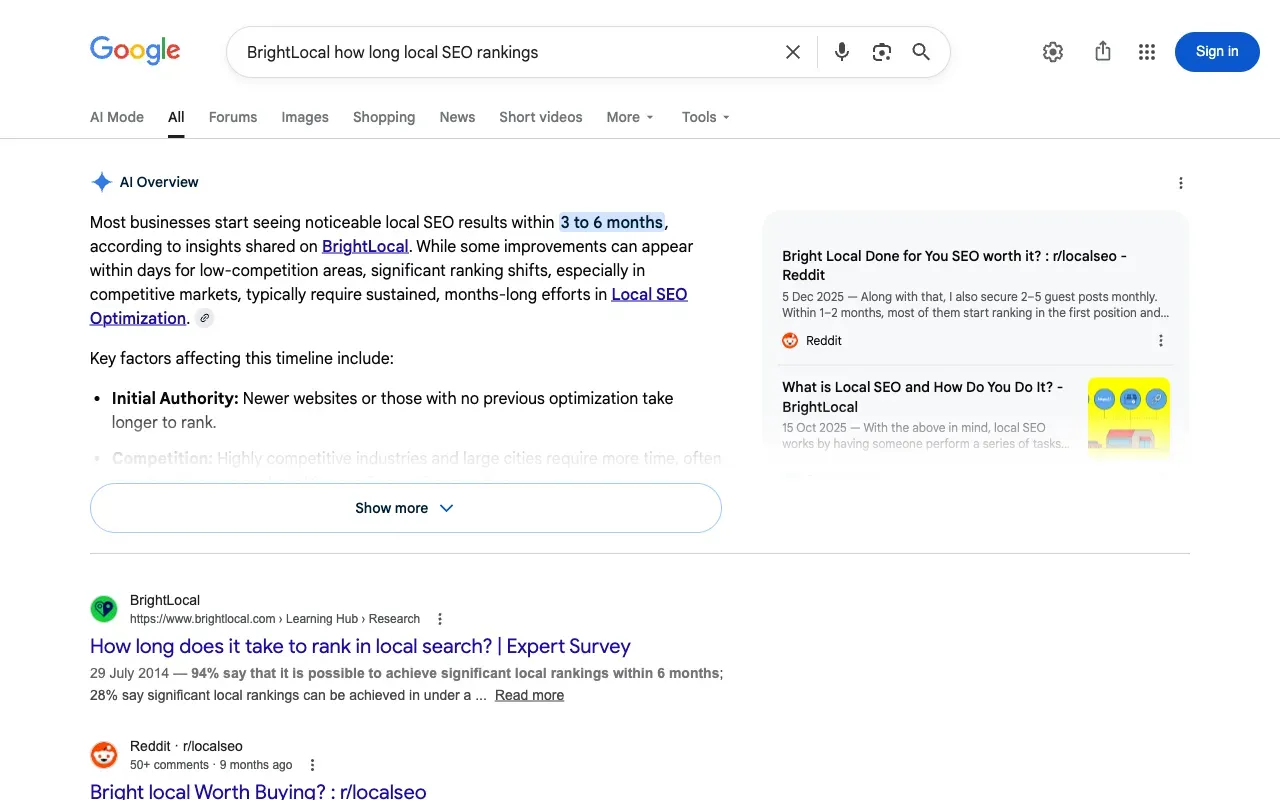Open three-dot menu beside brightlocal.com URL
Screen dimensions: 1280x800
click(440, 619)
